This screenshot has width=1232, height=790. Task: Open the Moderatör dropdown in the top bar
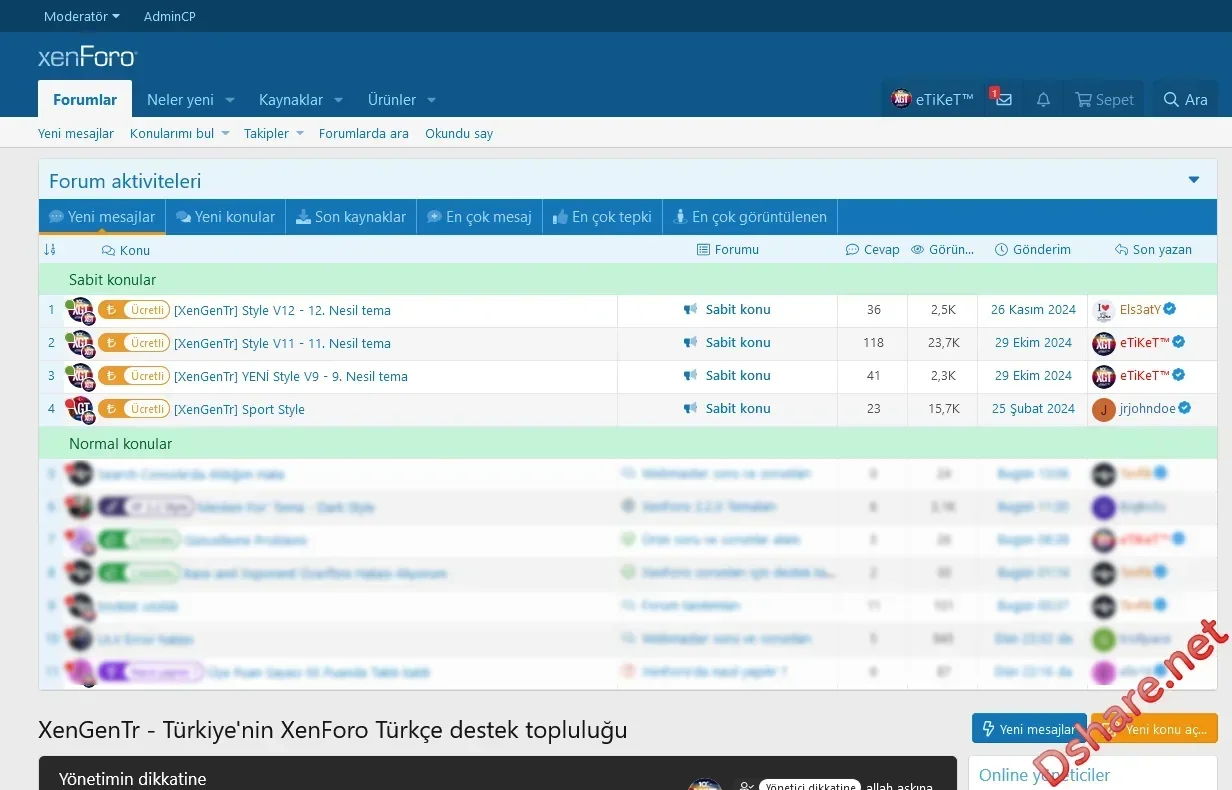[80, 16]
